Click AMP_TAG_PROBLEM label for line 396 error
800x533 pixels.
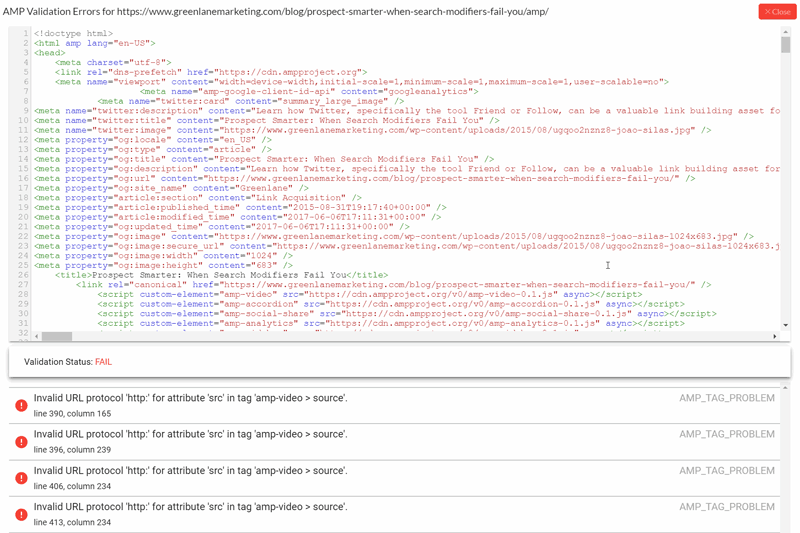tap(727, 434)
